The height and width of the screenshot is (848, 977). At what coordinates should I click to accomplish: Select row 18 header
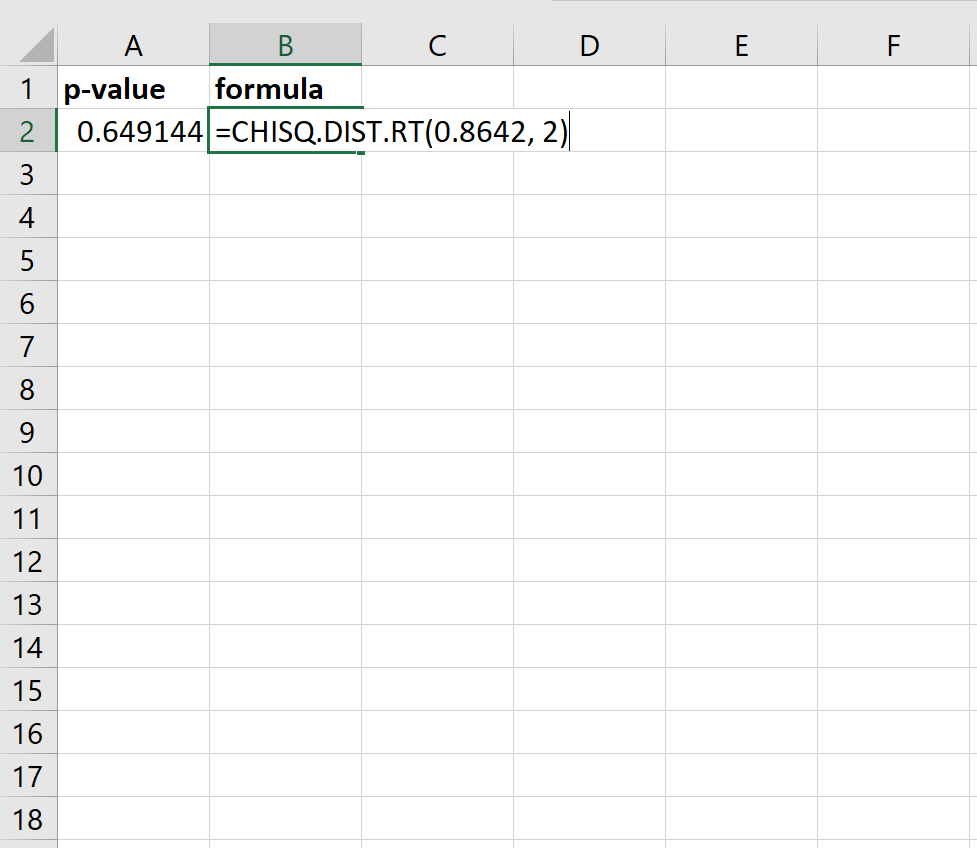tap(28, 819)
